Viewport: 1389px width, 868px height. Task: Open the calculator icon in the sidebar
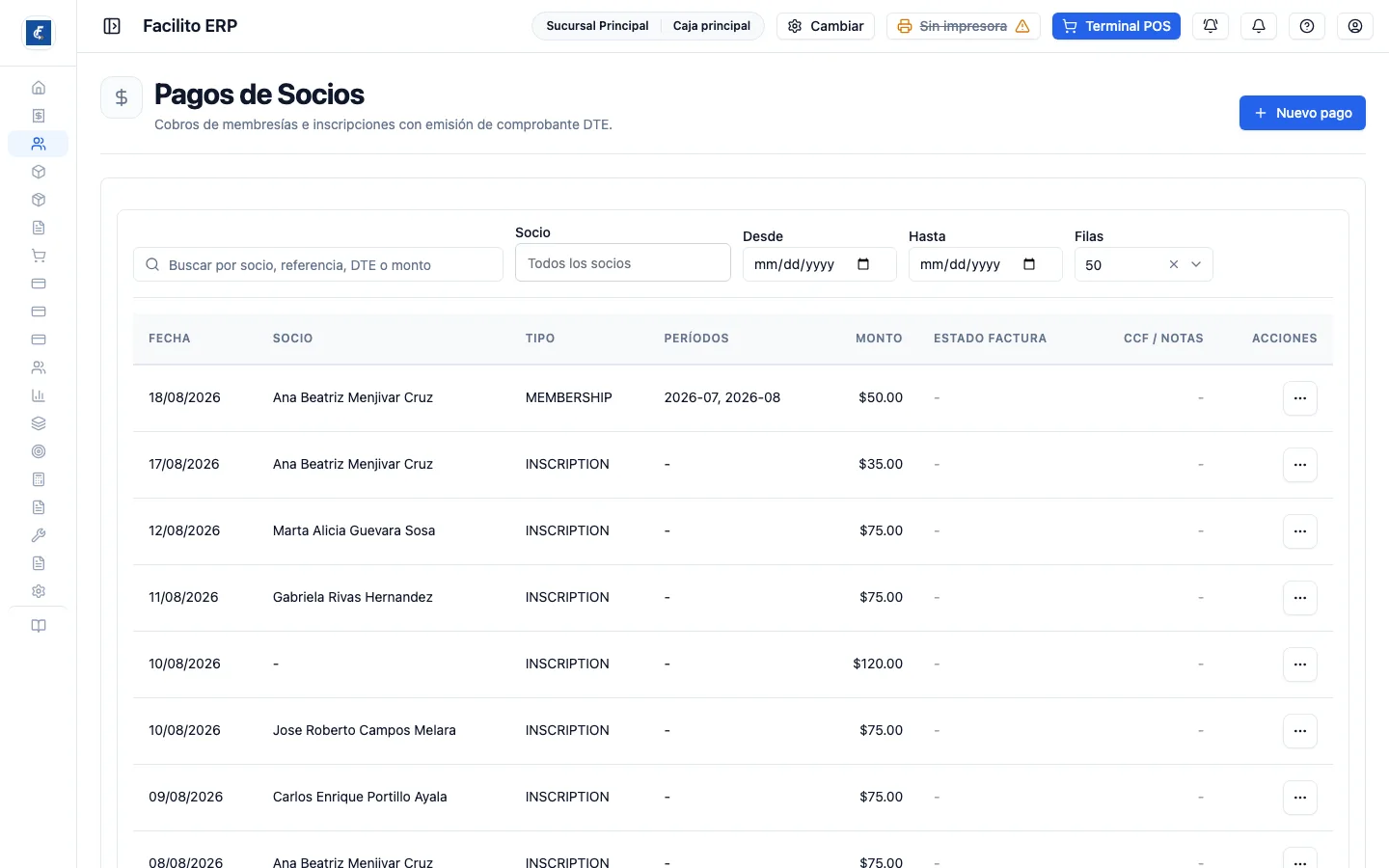click(39, 479)
